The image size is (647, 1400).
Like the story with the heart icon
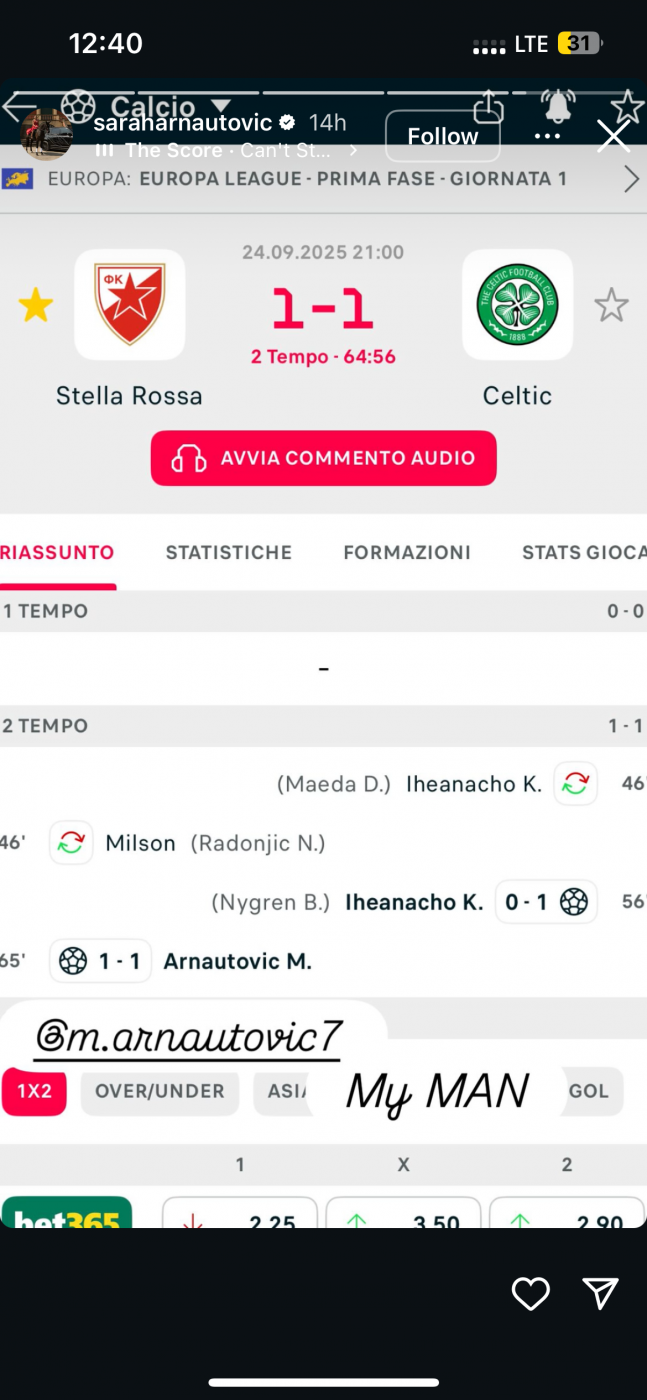530,1294
